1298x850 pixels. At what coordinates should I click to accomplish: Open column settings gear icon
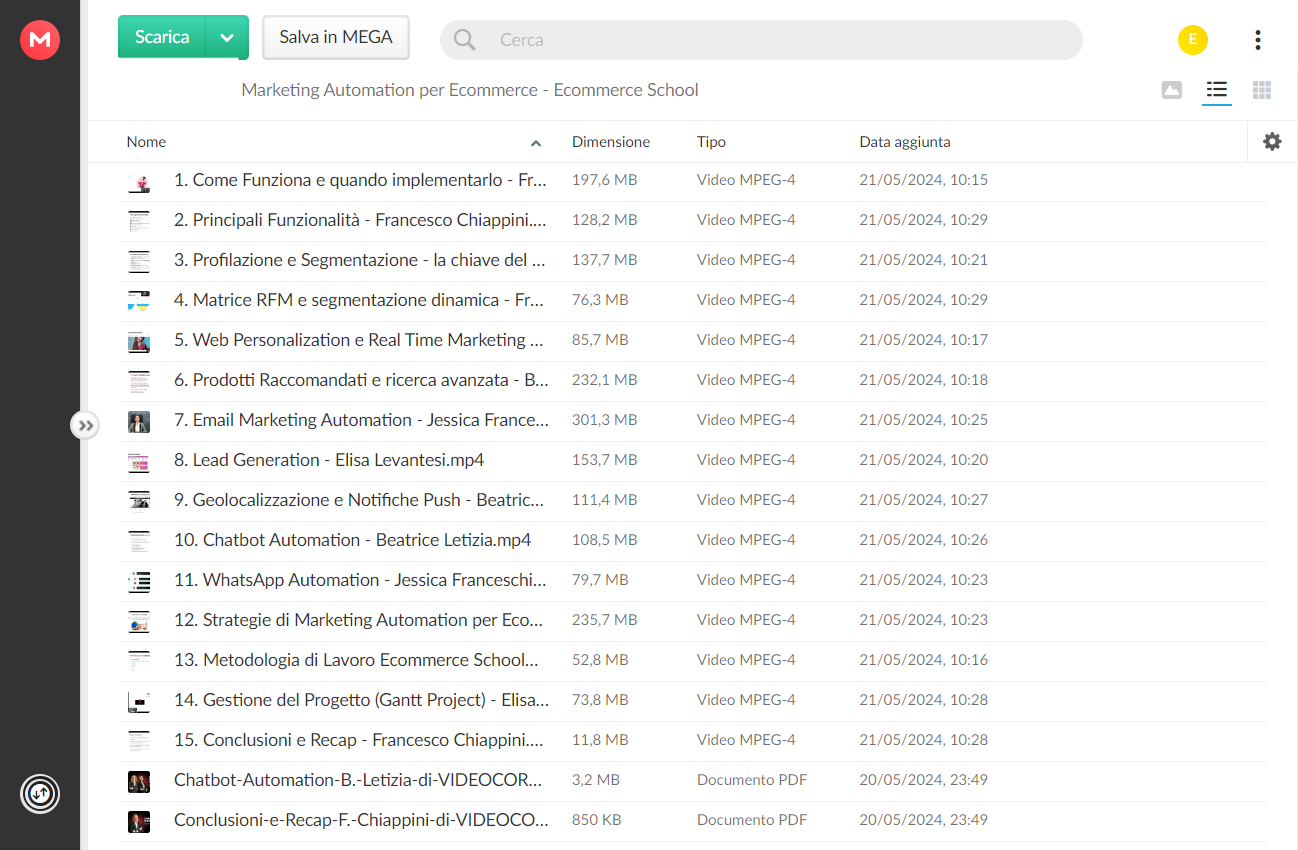[x=1272, y=142]
